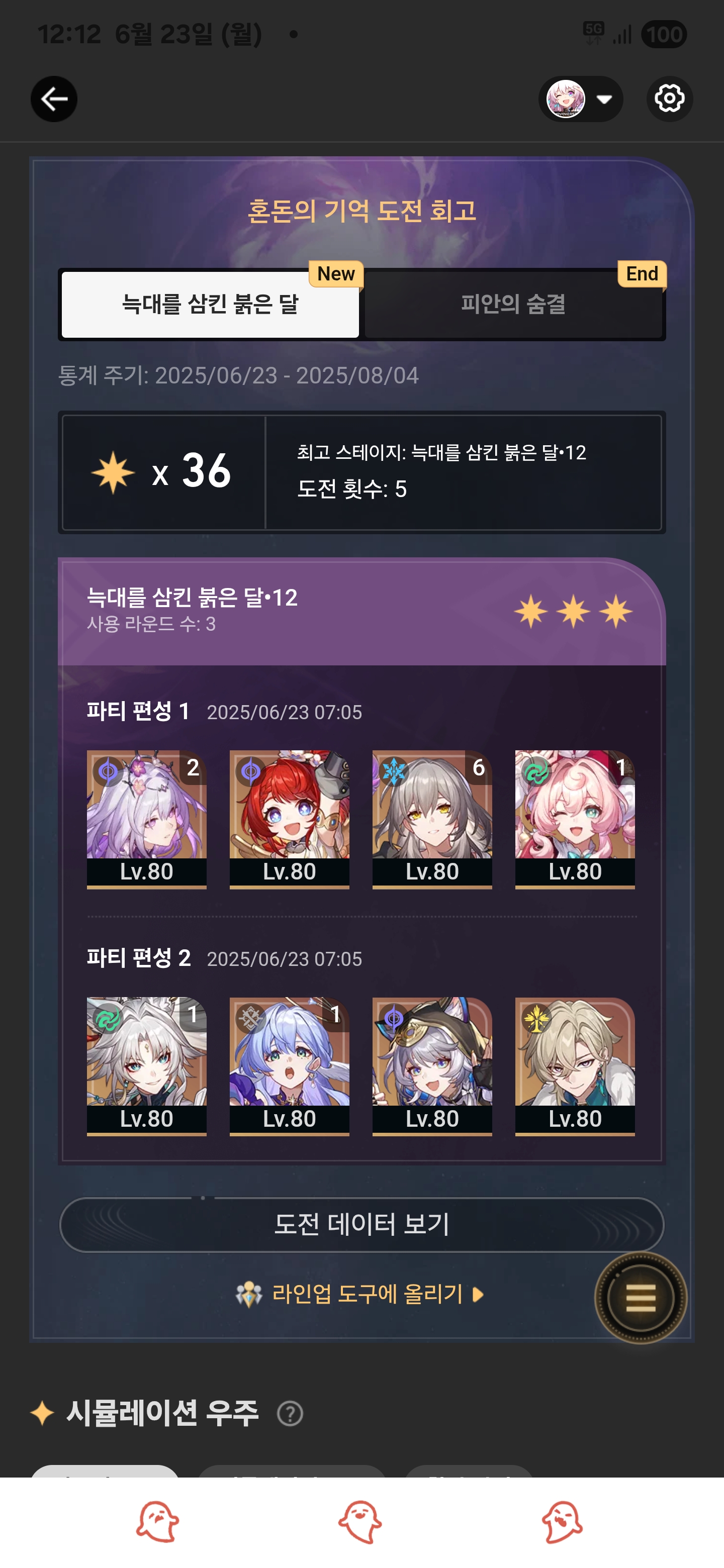The height and width of the screenshot is (1568, 724).
Task: Tap the 도전 데이터 보기 button
Action: (x=361, y=1224)
